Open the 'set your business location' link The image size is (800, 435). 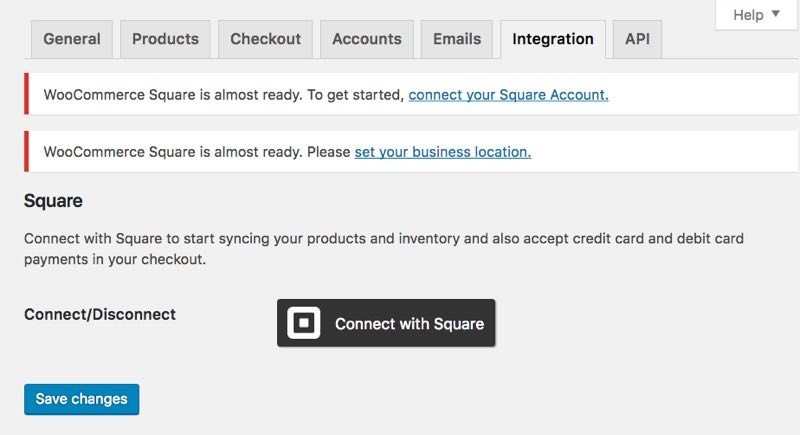coord(443,152)
